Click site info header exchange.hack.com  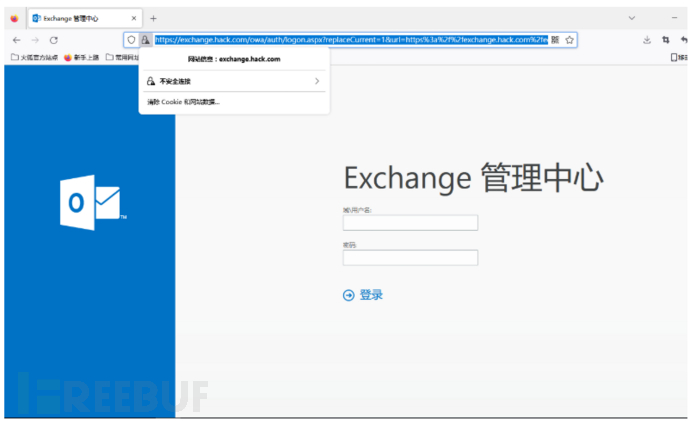click(x=234, y=59)
